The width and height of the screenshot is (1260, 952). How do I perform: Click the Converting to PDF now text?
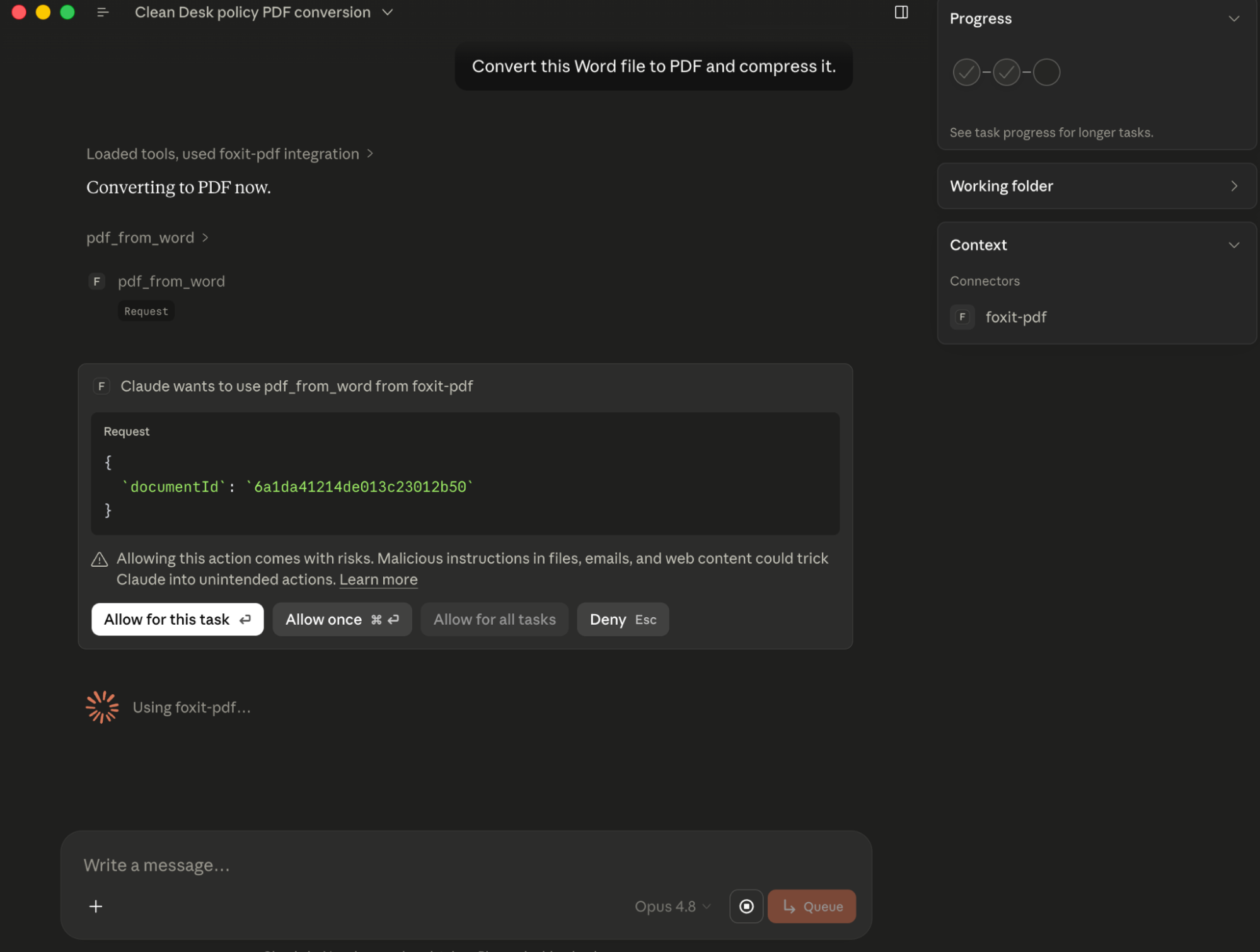[x=178, y=187]
